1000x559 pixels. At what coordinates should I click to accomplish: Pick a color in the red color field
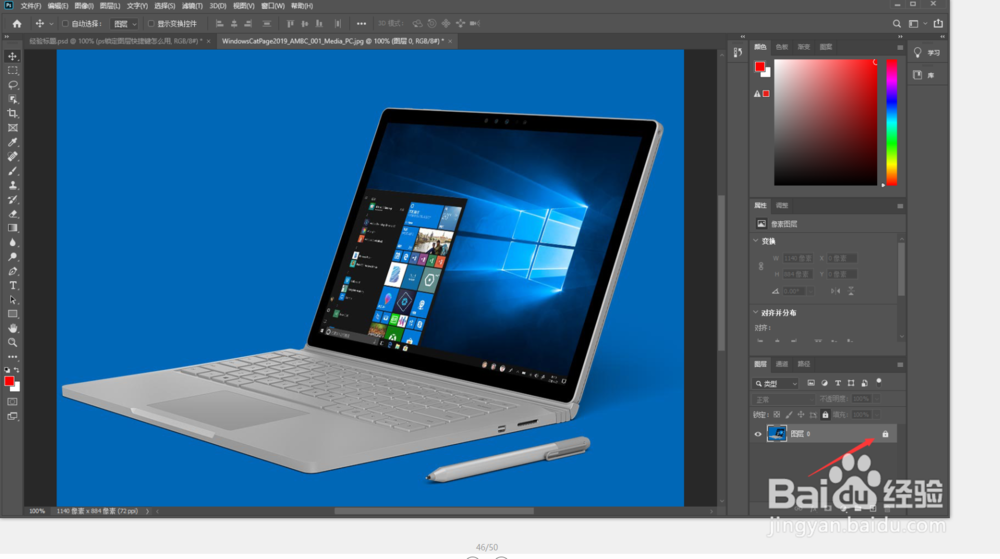tap(825, 122)
